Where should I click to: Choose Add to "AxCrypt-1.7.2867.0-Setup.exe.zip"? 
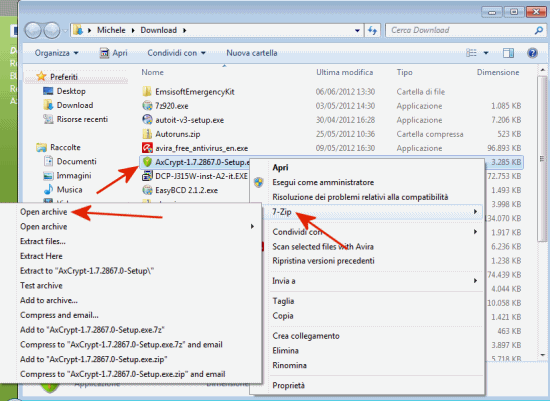(94, 359)
